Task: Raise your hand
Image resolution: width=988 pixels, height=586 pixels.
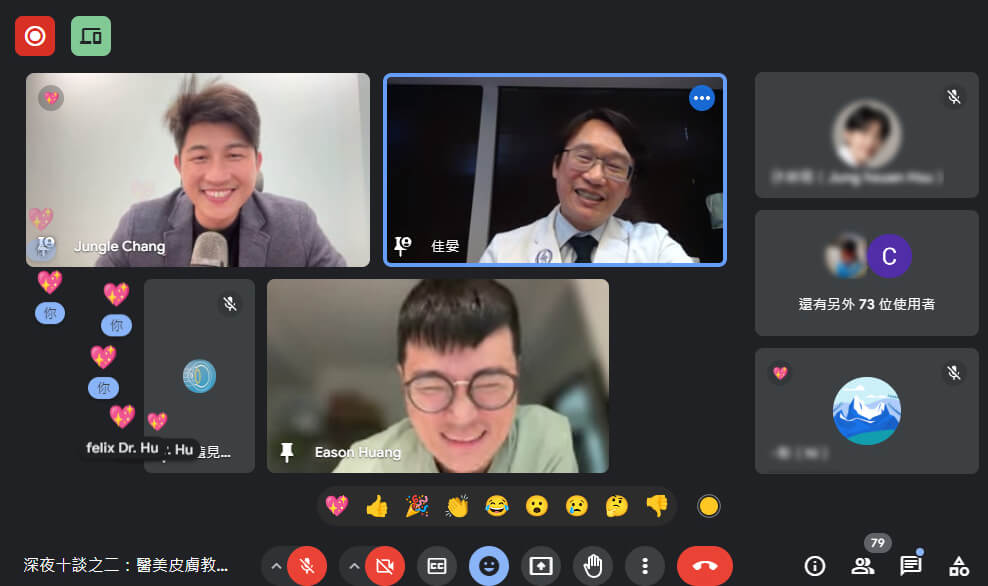Action: pyautogui.click(x=593, y=566)
